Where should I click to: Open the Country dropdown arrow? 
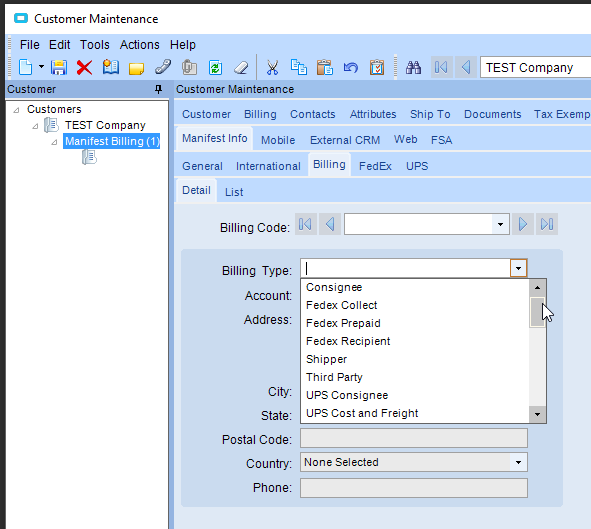[519, 462]
